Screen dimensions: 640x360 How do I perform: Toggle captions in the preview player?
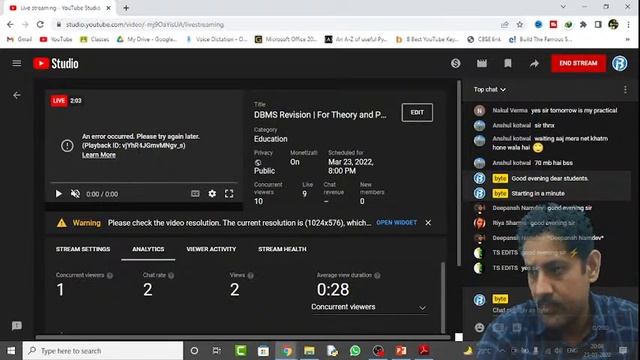point(195,193)
